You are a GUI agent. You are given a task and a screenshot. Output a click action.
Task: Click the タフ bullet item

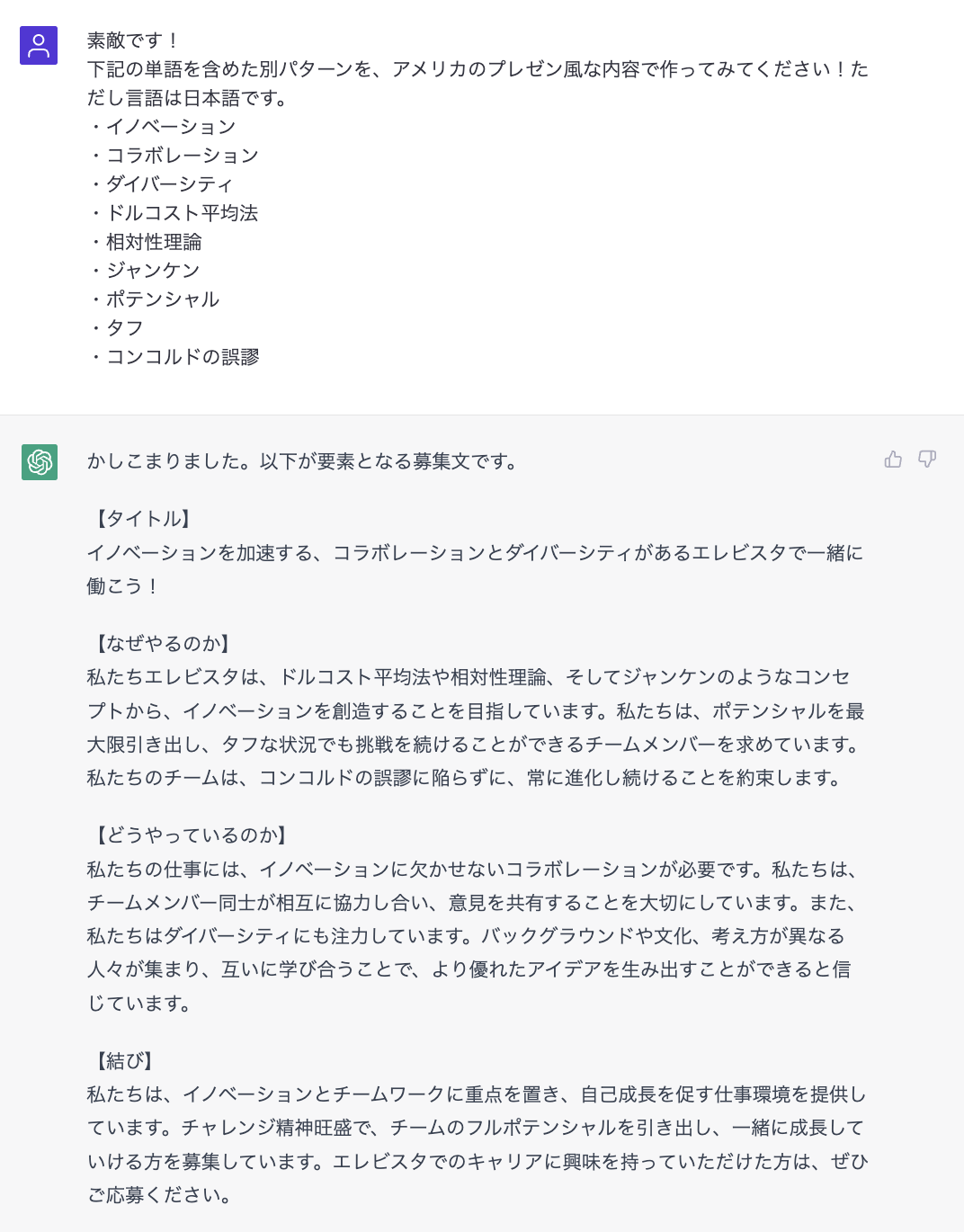[125, 328]
